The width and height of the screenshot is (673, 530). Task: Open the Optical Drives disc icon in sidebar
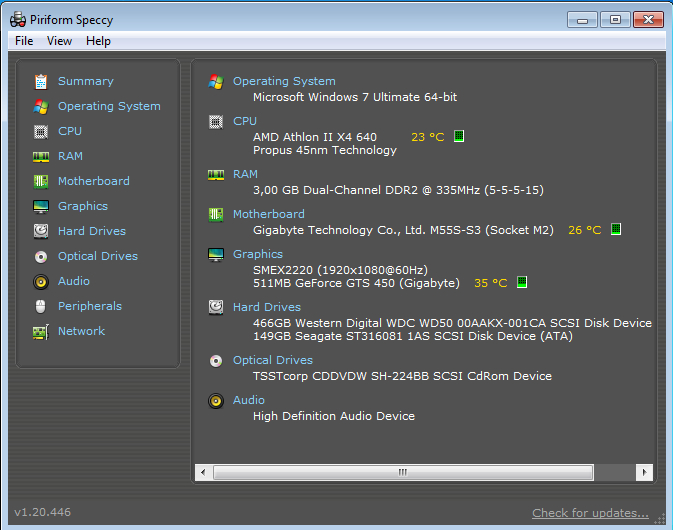point(41,256)
